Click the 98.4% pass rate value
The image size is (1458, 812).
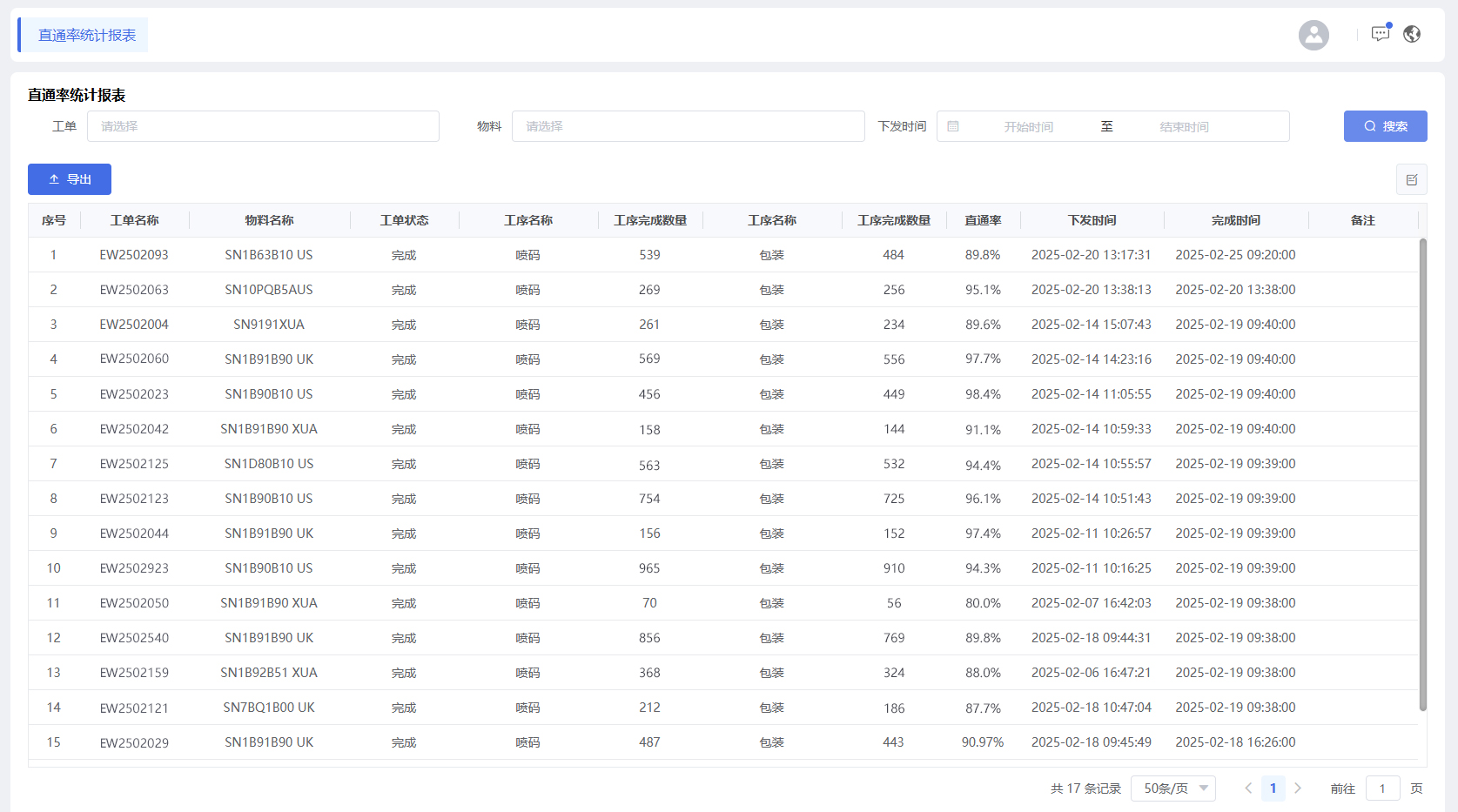click(x=983, y=394)
